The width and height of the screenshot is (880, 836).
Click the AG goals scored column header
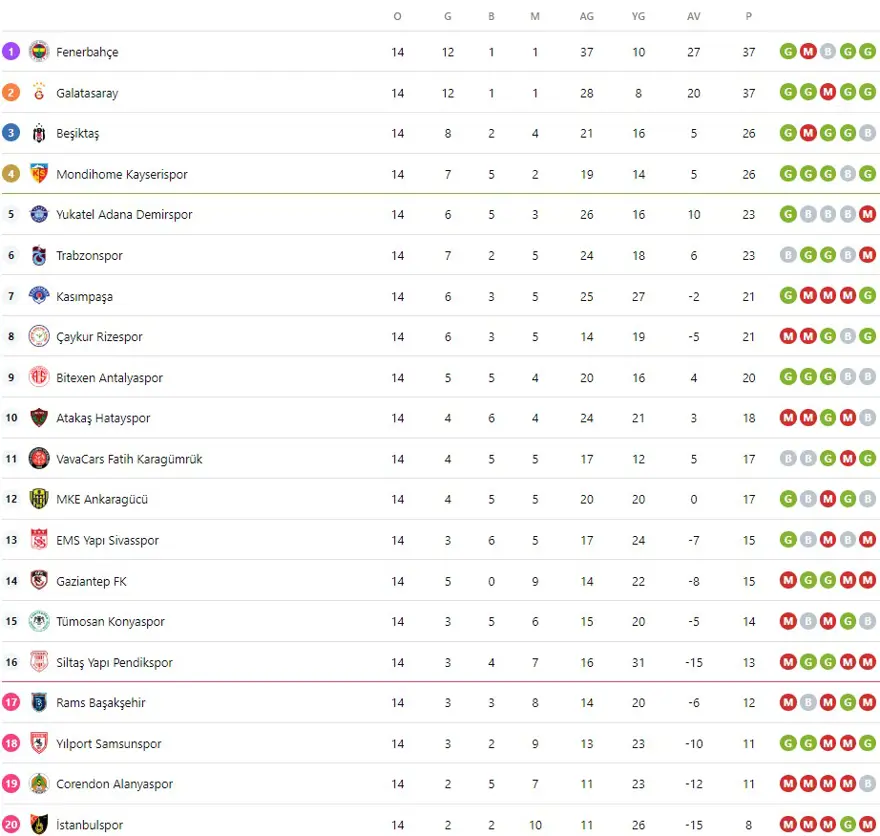tap(586, 16)
